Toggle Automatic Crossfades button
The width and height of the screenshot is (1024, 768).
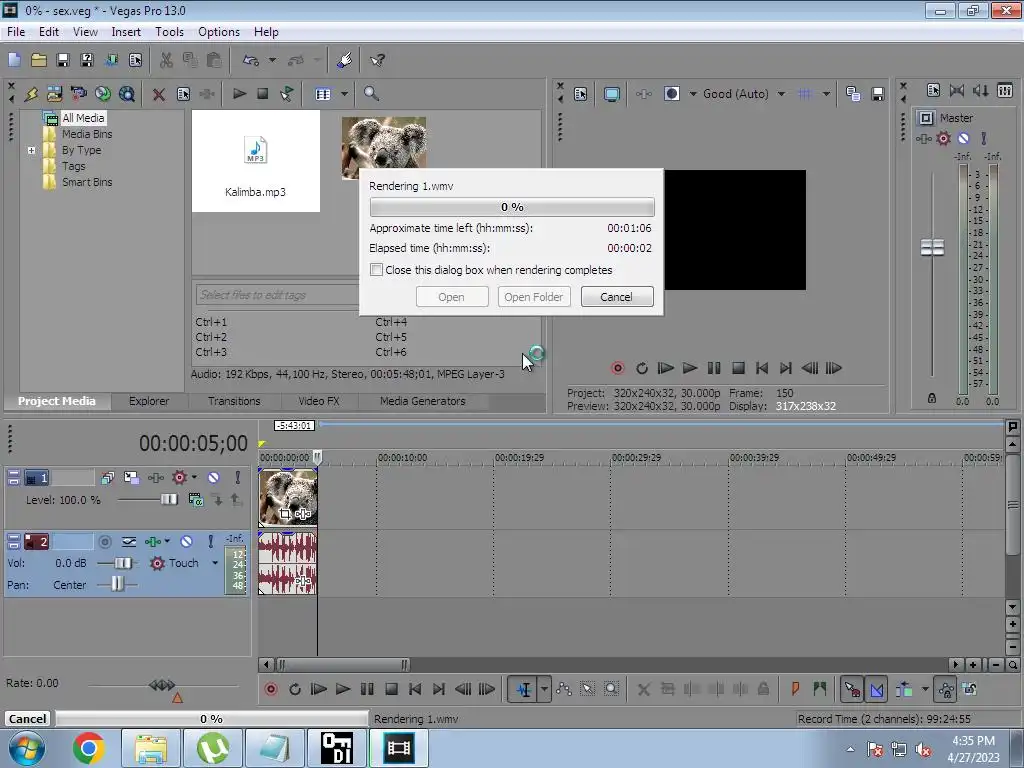tap(877, 689)
